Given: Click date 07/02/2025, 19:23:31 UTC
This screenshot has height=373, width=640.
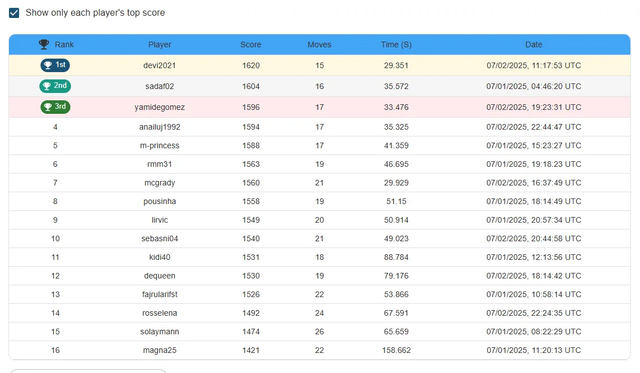Looking at the screenshot, I should [533, 107].
